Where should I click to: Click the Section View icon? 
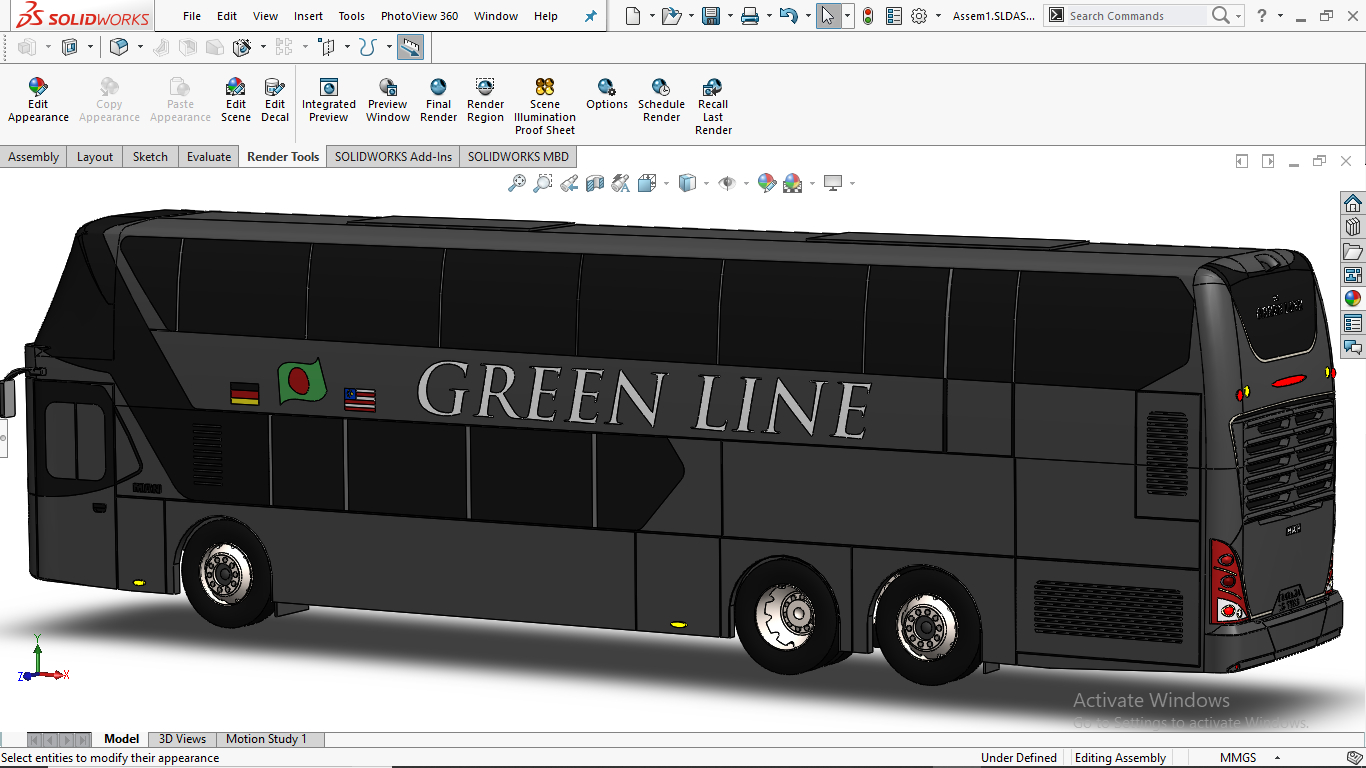(x=595, y=183)
